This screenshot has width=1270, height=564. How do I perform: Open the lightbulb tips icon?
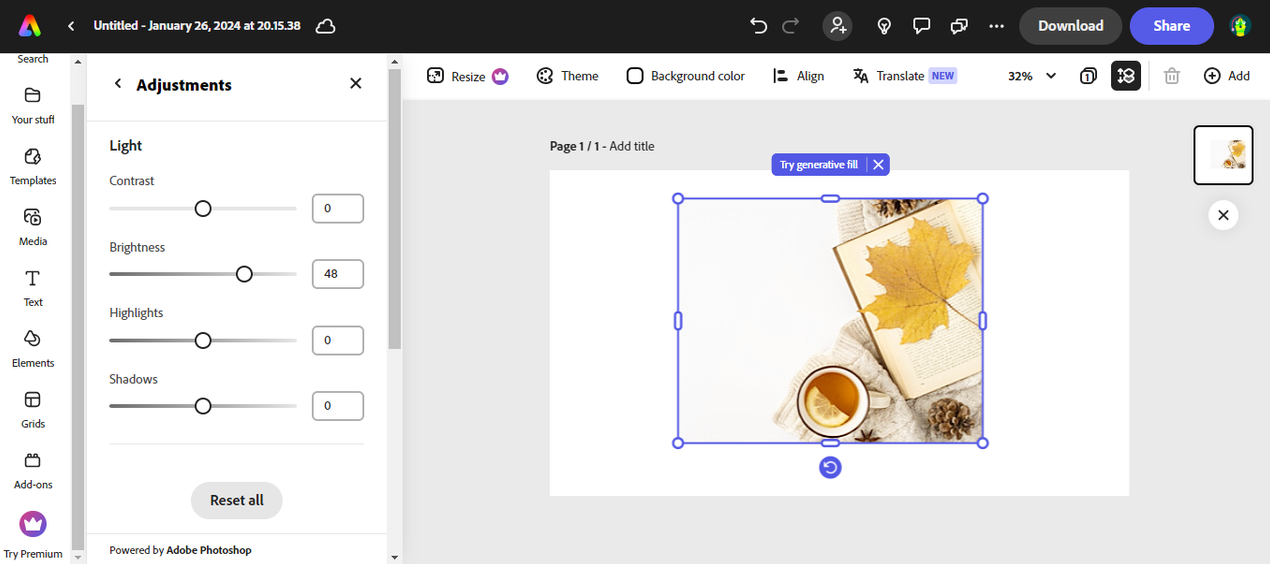tap(884, 26)
